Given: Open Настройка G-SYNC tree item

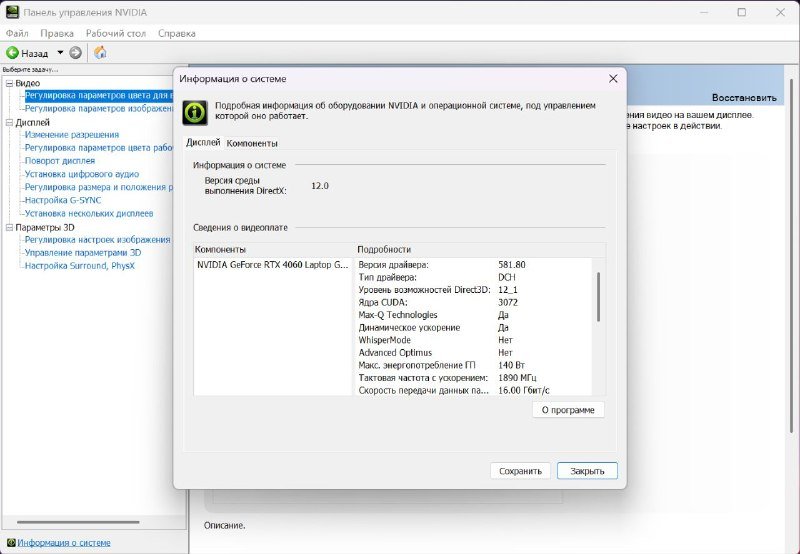Looking at the screenshot, I should pyautogui.click(x=63, y=200).
